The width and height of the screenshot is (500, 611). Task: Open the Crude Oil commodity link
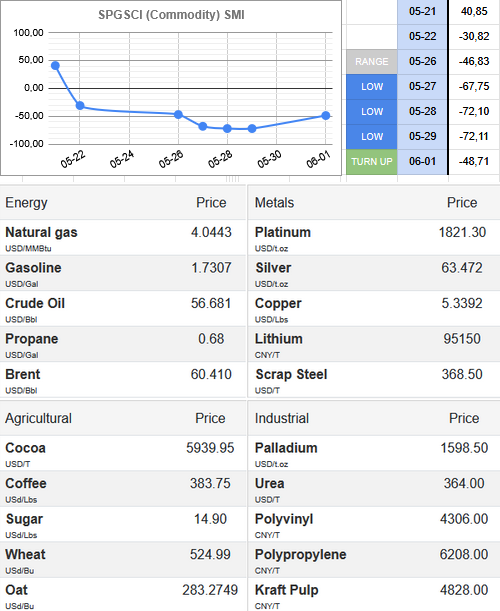click(35, 303)
